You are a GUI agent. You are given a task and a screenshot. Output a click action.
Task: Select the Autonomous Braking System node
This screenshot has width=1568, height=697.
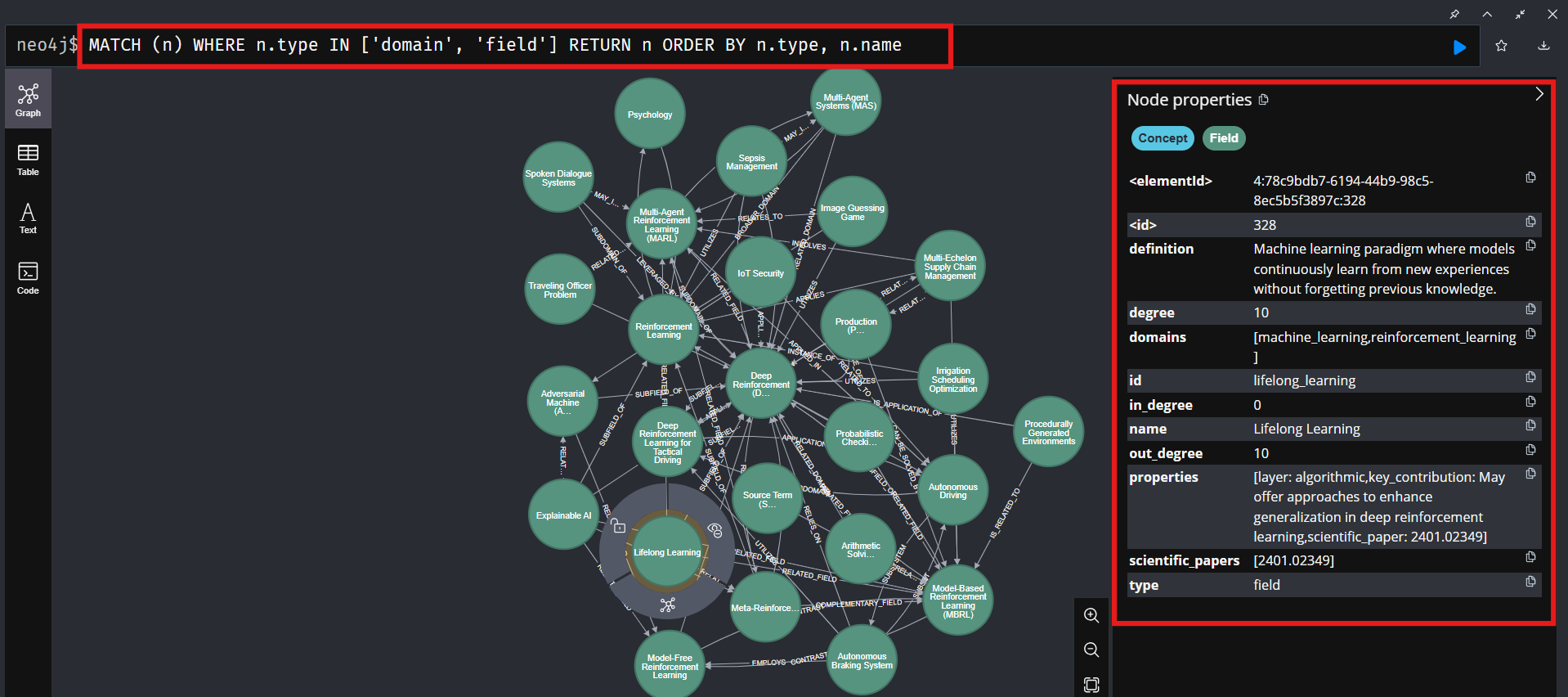(862, 660)
